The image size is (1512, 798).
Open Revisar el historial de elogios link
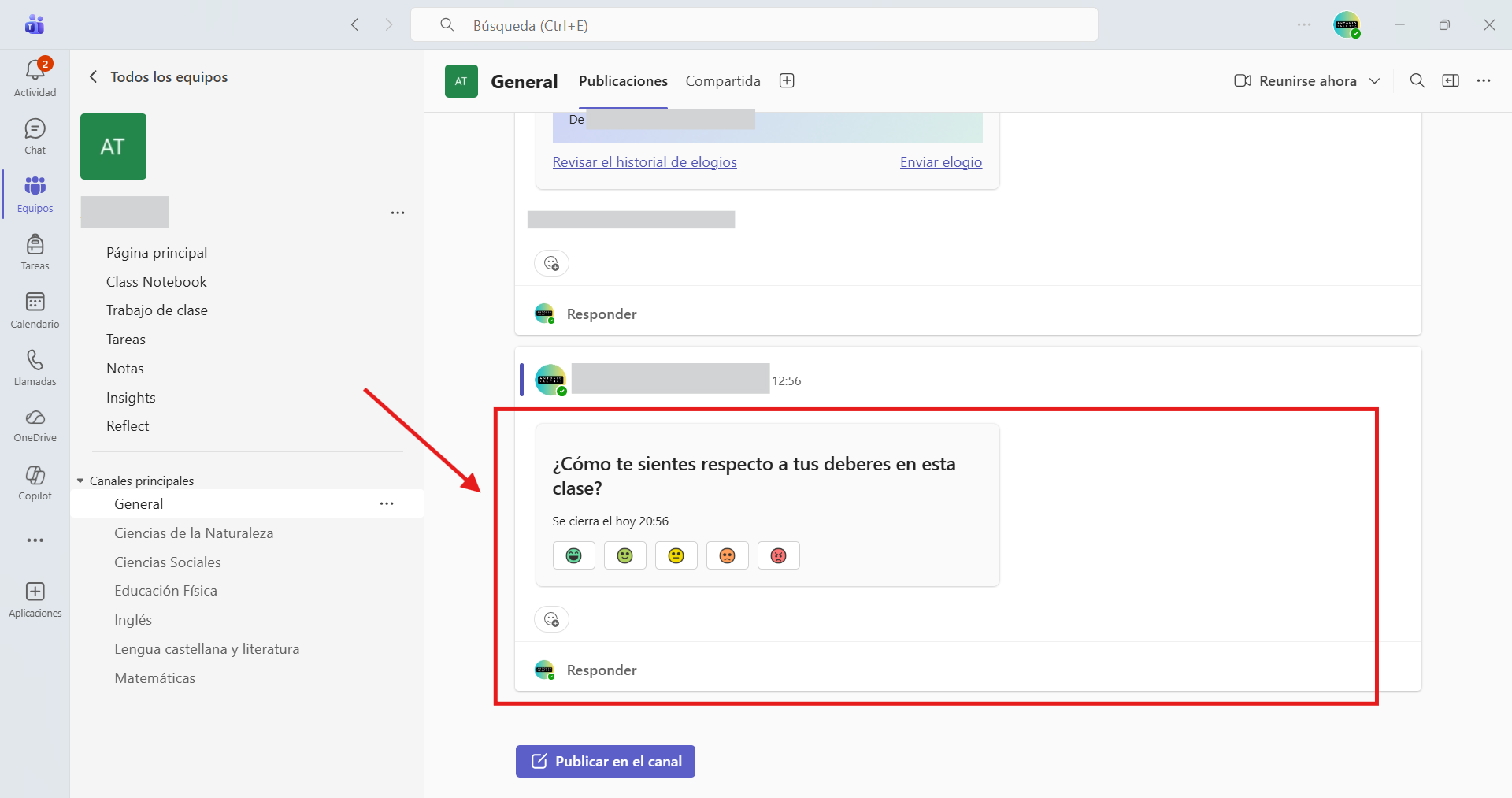644,161
